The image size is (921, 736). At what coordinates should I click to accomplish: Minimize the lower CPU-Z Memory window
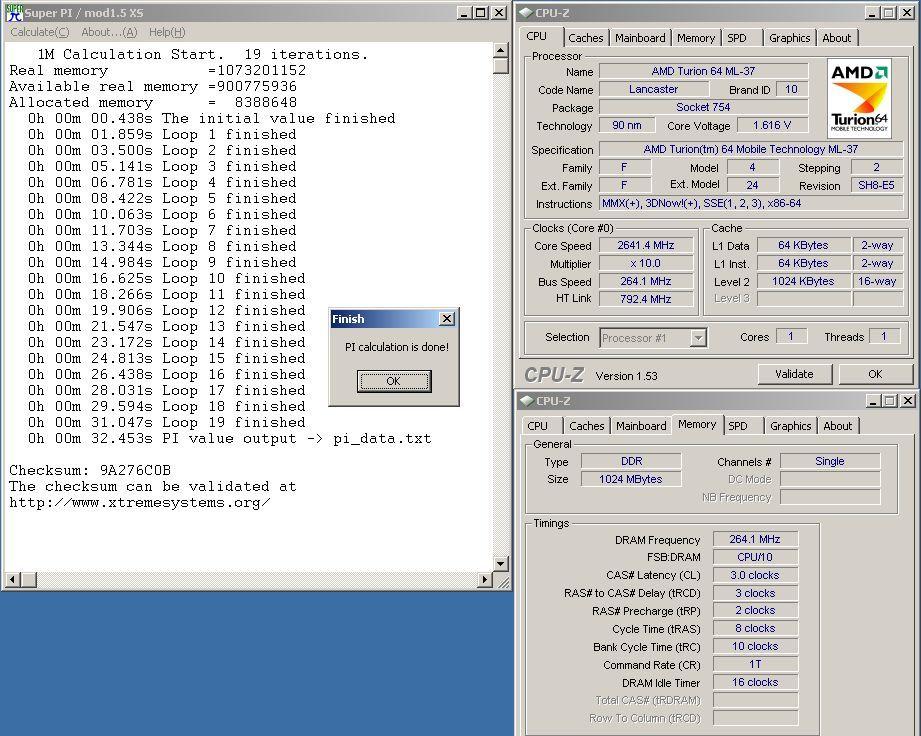(x=873, y=401)
